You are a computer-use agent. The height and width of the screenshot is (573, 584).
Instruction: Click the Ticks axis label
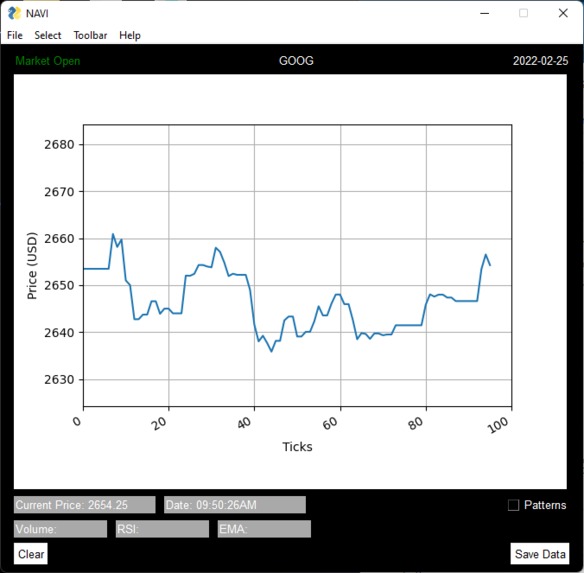[297, 447]
